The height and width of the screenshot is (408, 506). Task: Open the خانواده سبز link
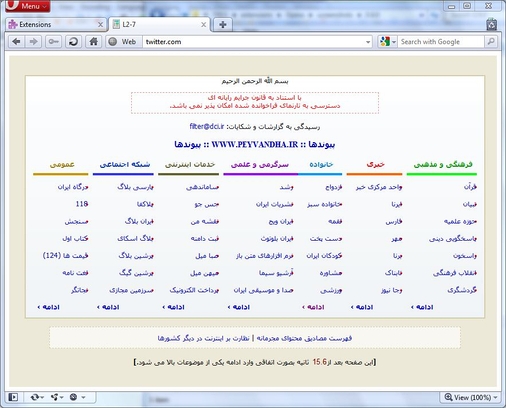click(x=324, y=204)
